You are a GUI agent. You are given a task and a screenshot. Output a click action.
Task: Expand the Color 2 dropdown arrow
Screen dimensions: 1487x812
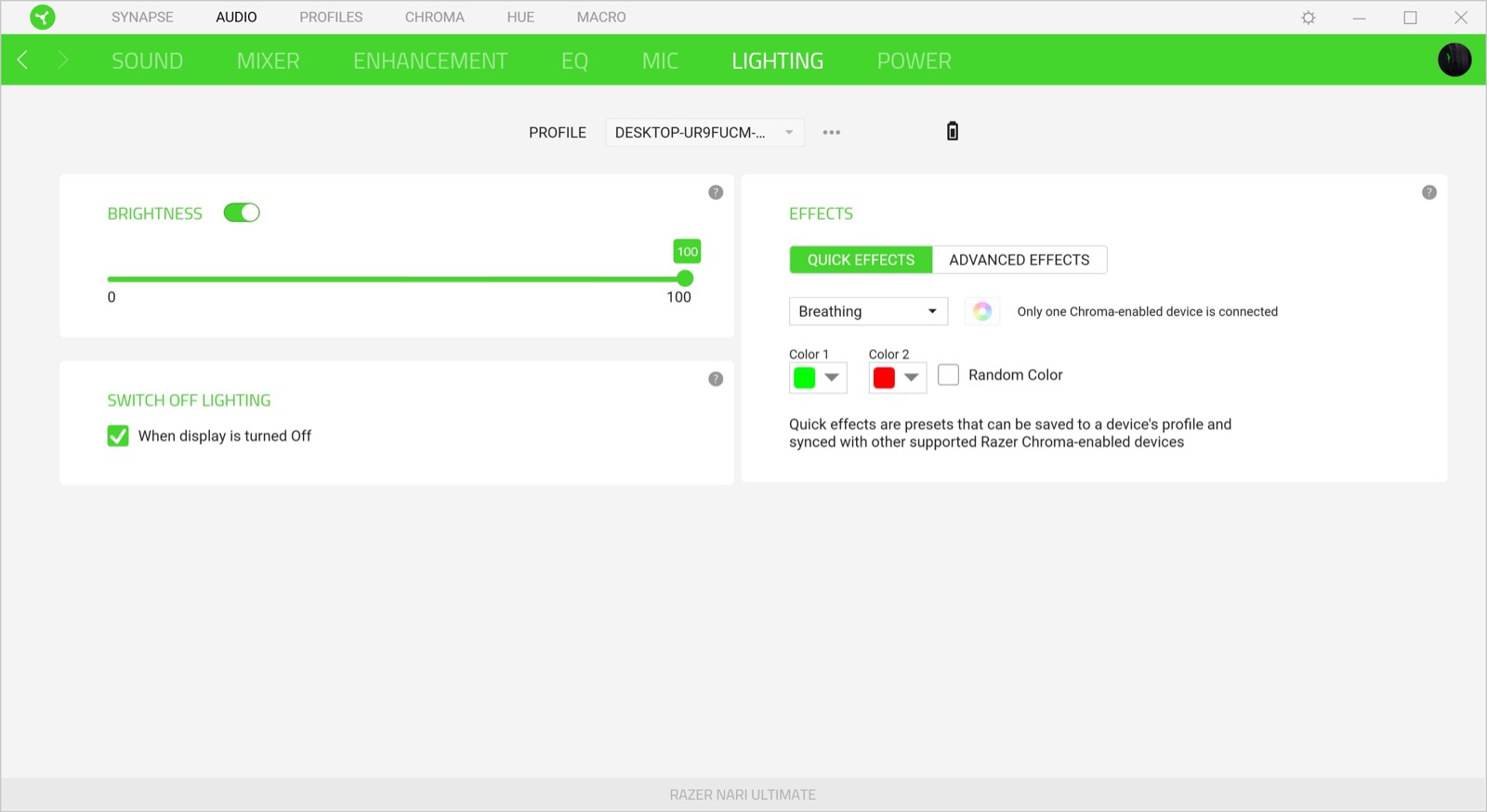pyautogui.click(x=913, y=377)
